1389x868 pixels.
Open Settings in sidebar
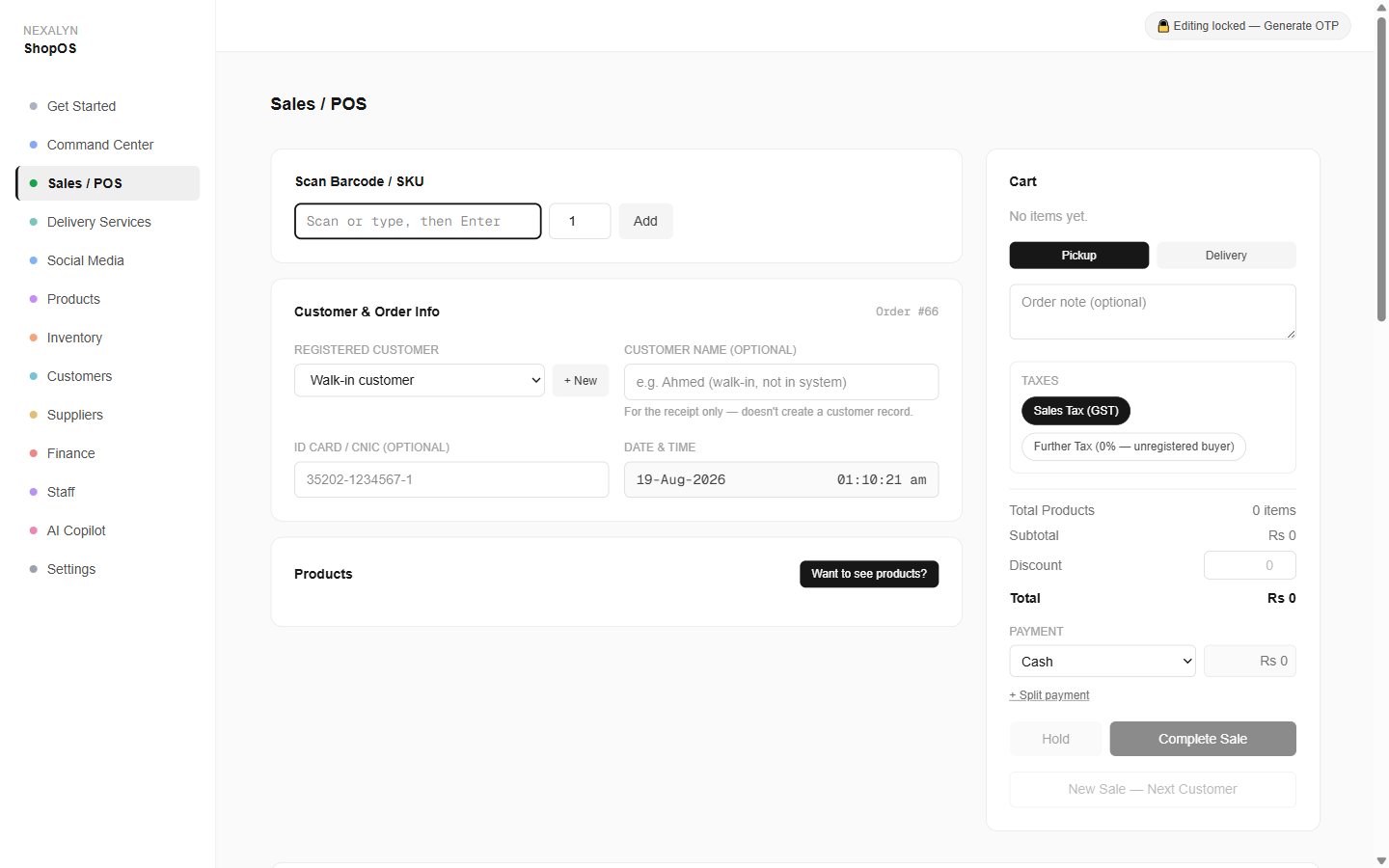point(107,569)
